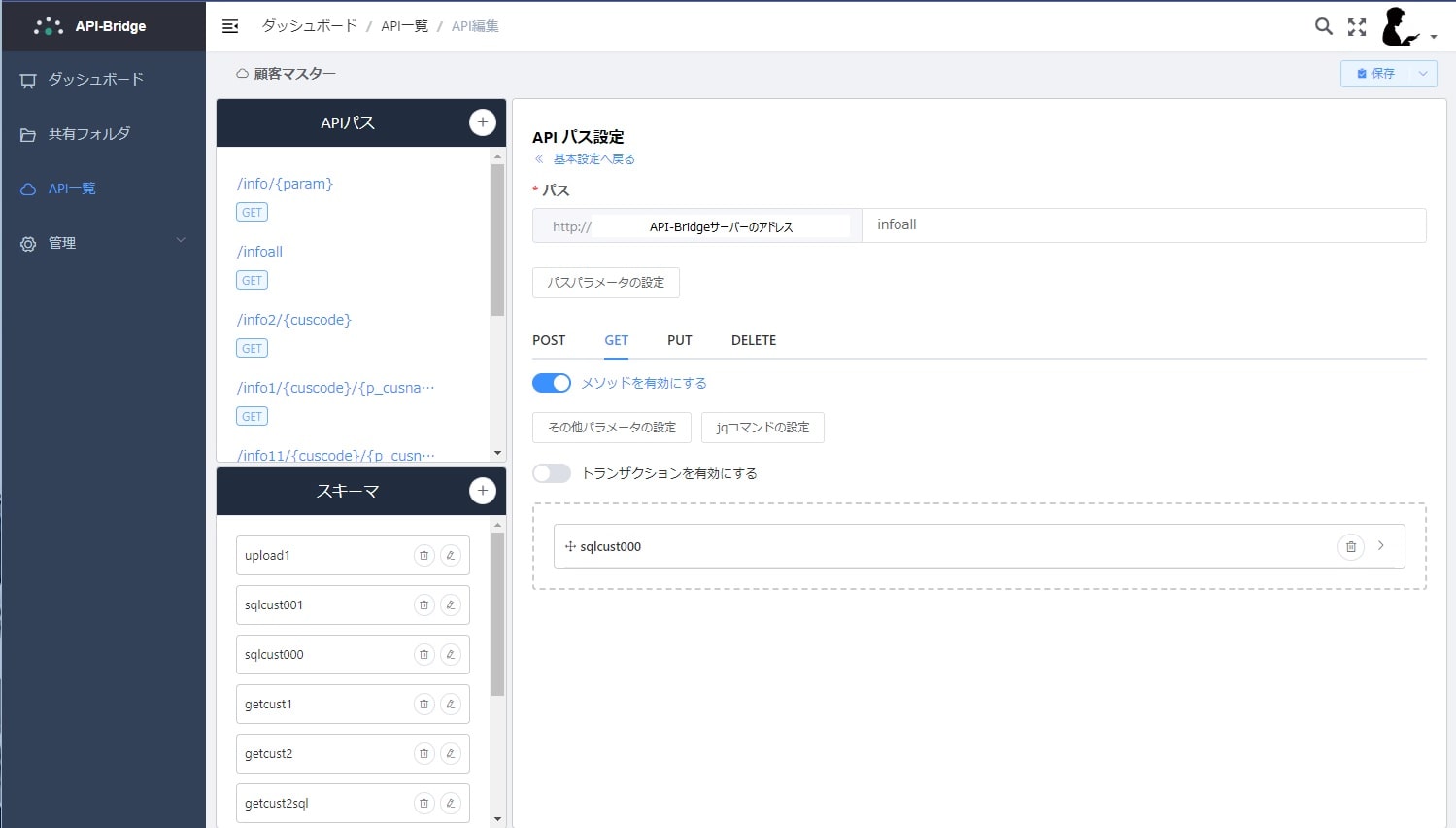Enter fullscreen using the expand icon
The height and width of the screenshot is (828, 1456).
(1356, 26)
